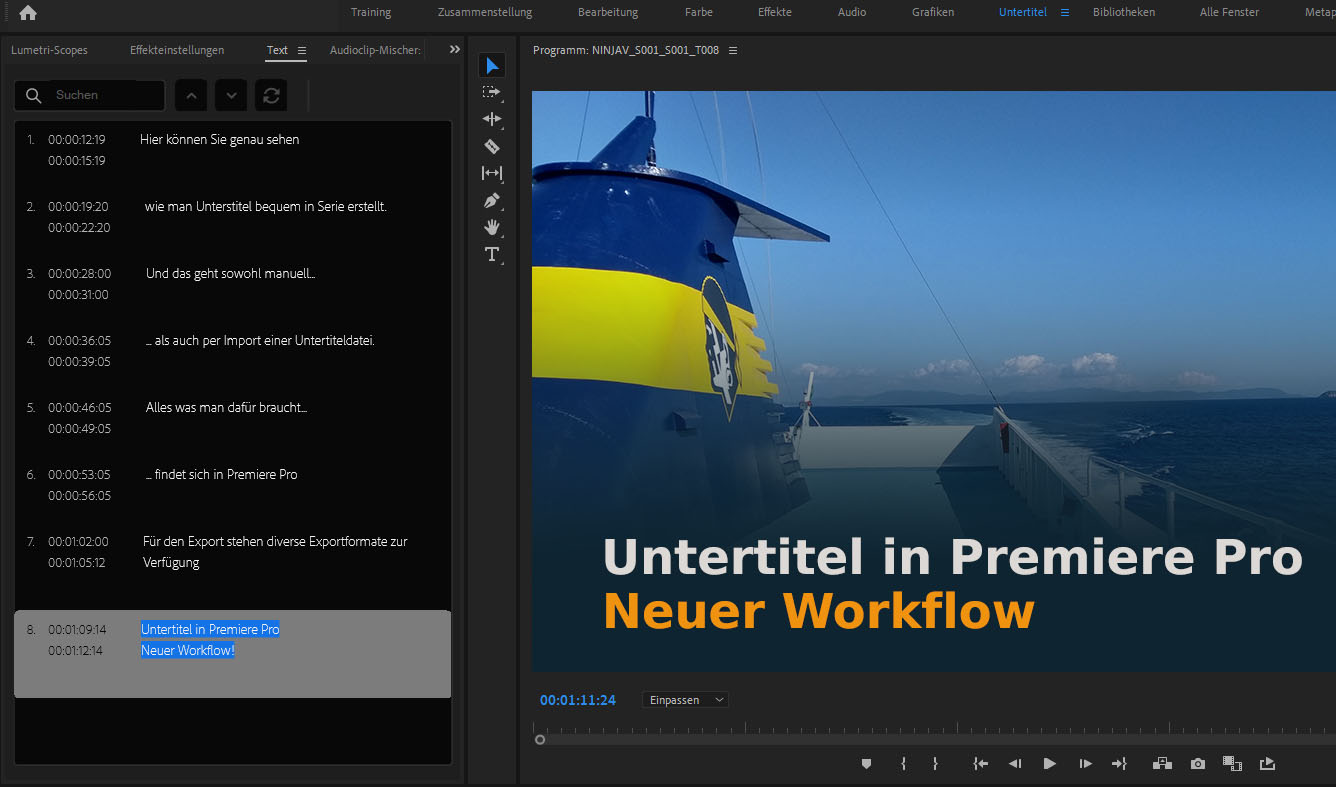Go to Out point

point(1119,764)
